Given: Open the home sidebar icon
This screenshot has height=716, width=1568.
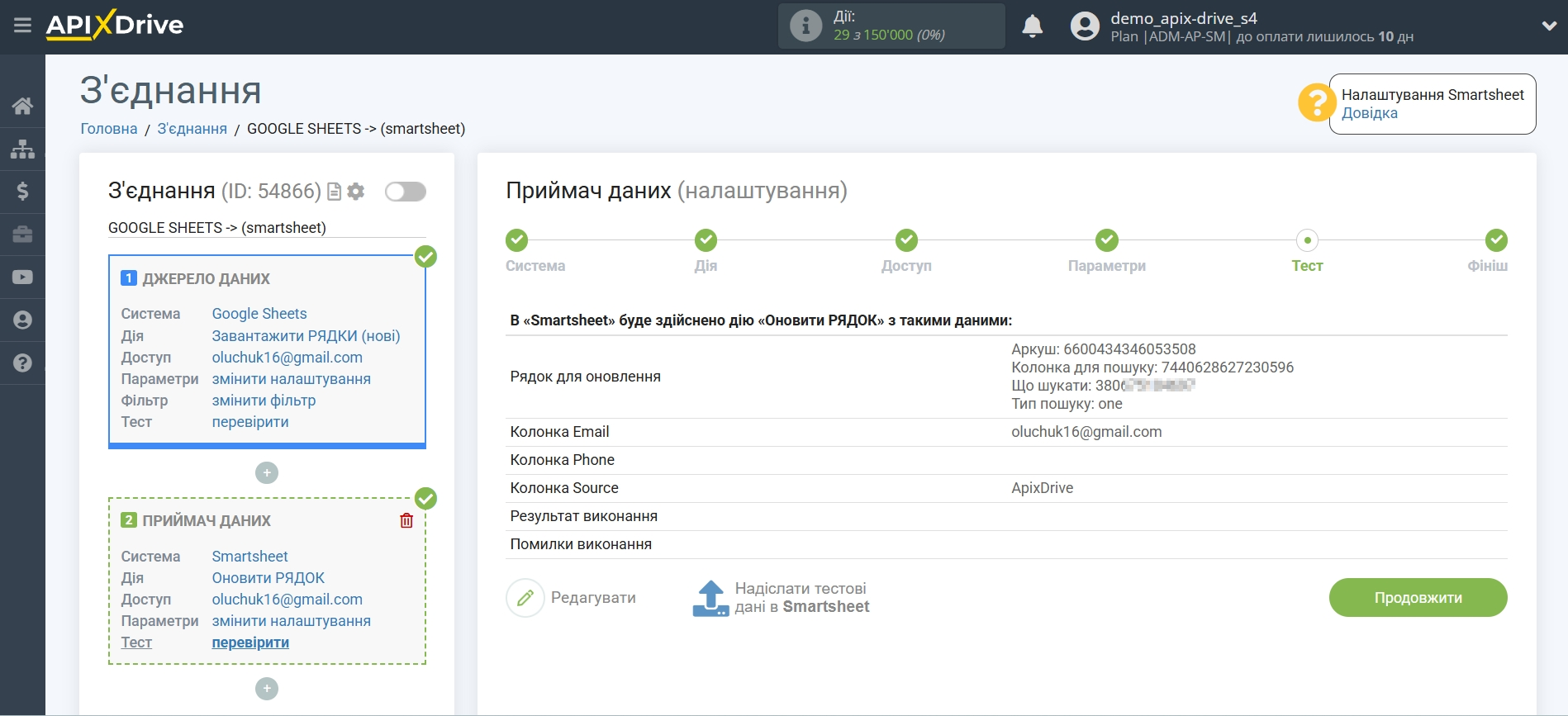Looking at the screenshot, I should (22, 106).
